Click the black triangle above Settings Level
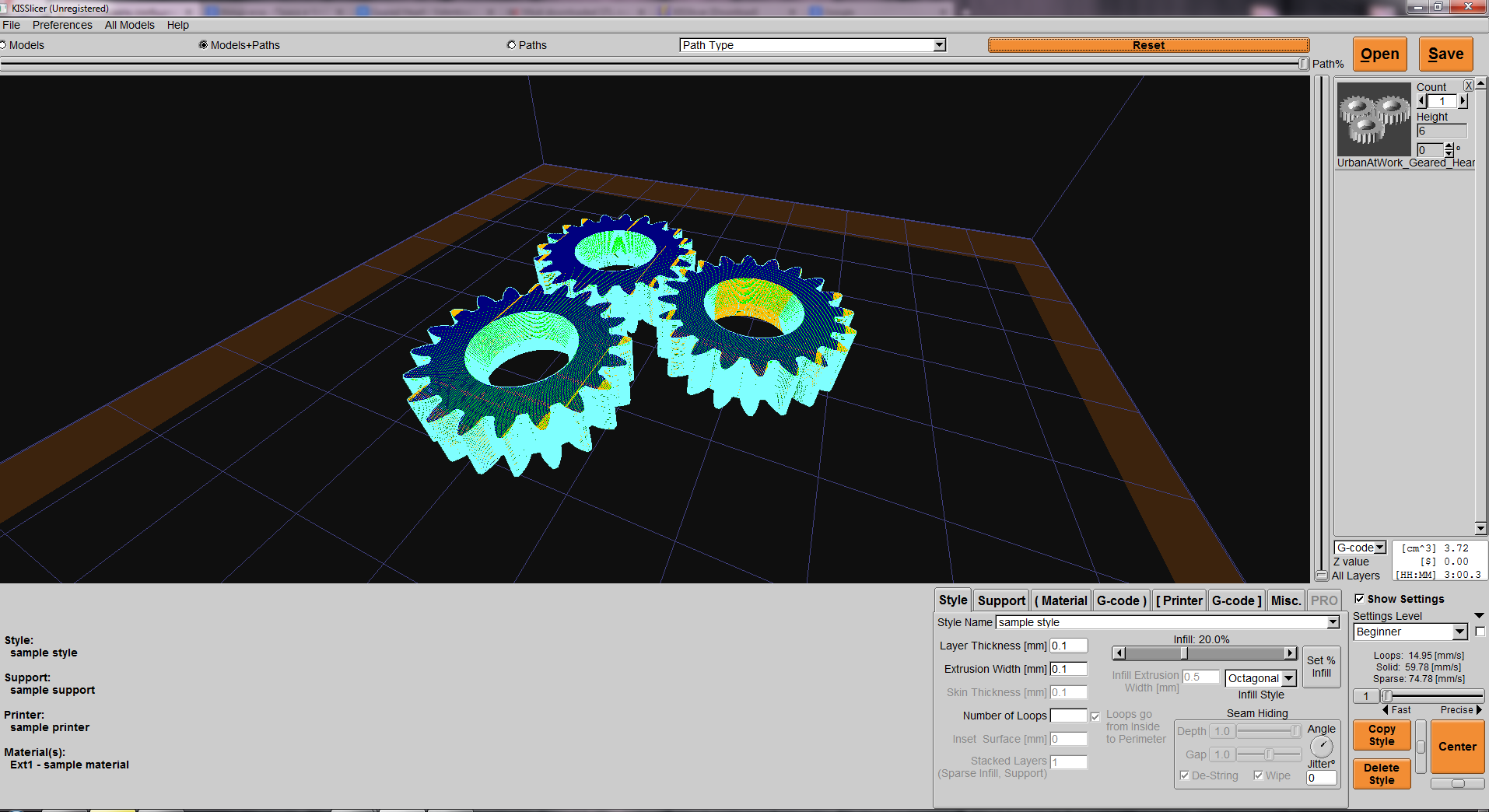 1479,616
